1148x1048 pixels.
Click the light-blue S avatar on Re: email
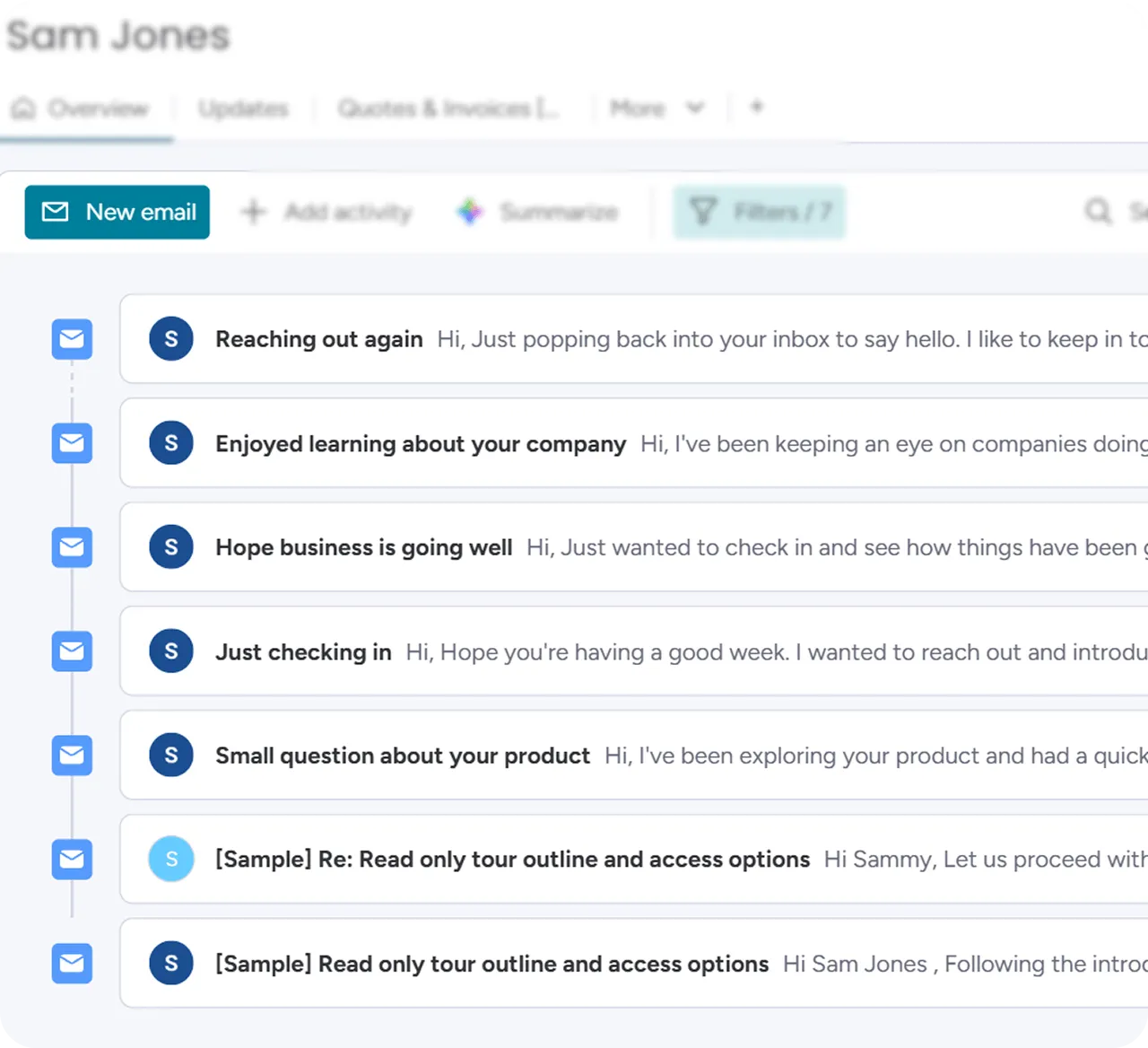[171, 860]
